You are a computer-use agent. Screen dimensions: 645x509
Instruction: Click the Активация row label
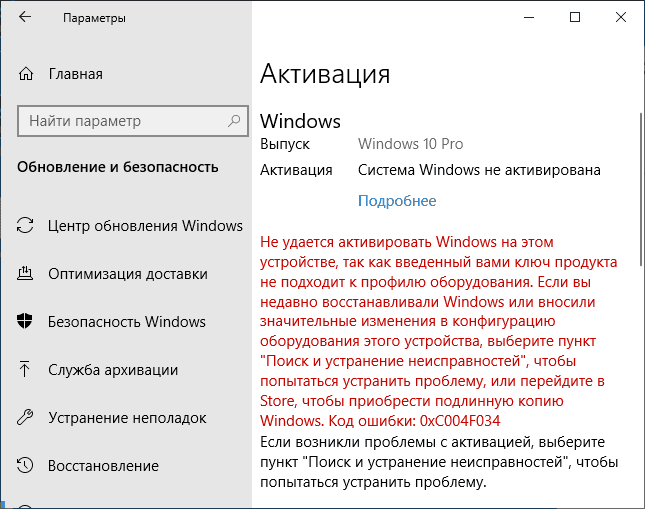tap(296, 170)
